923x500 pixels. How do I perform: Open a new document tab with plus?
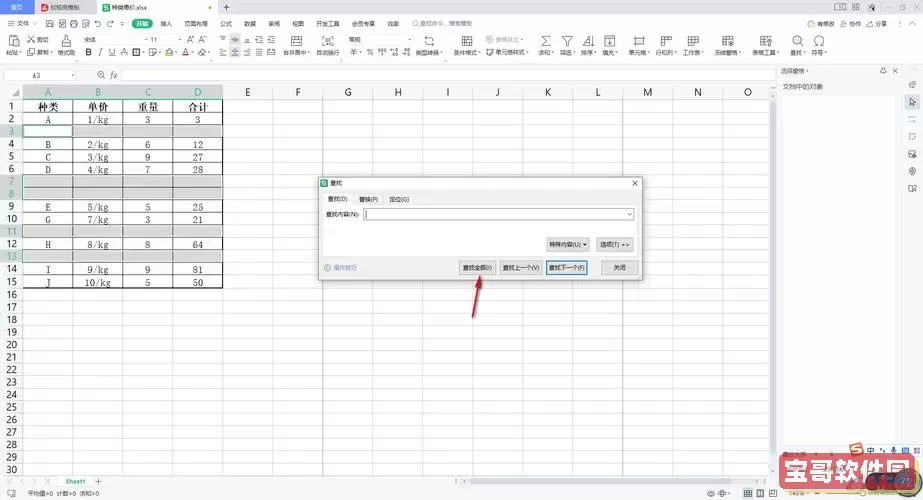coord(226,7)
